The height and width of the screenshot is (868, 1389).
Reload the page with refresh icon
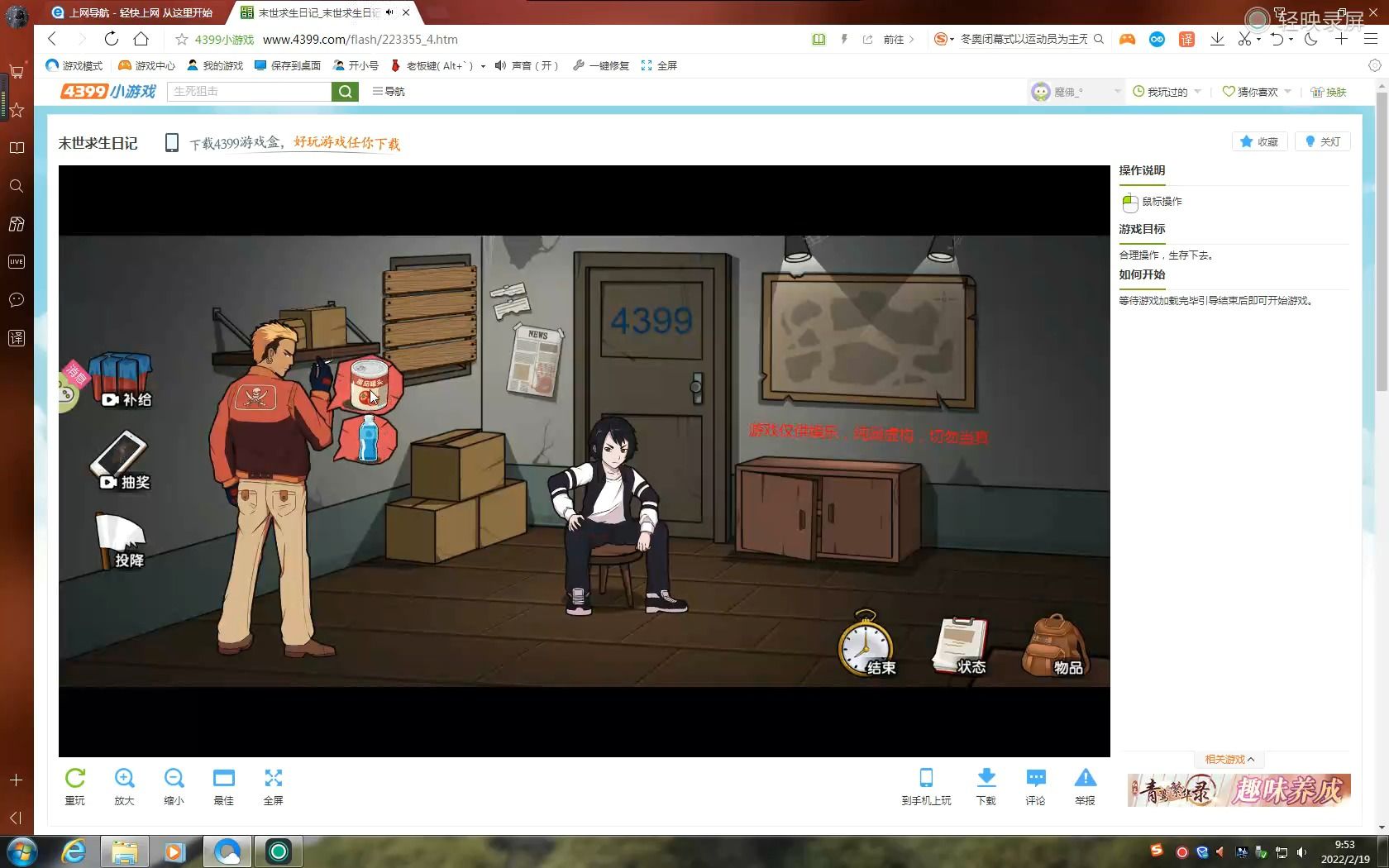click(112, 39)
